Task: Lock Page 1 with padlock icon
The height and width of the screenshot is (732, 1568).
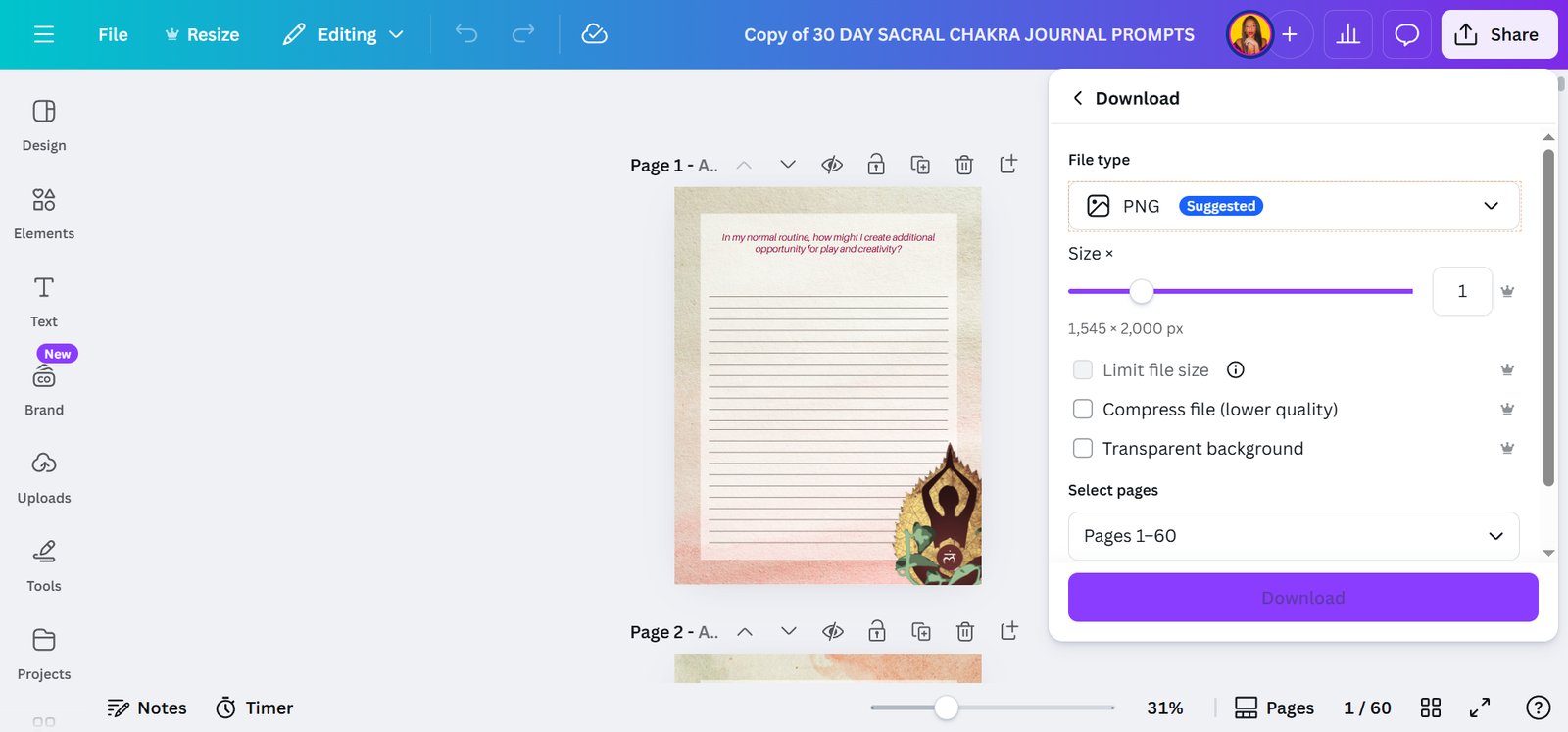Action: (876, 165)
